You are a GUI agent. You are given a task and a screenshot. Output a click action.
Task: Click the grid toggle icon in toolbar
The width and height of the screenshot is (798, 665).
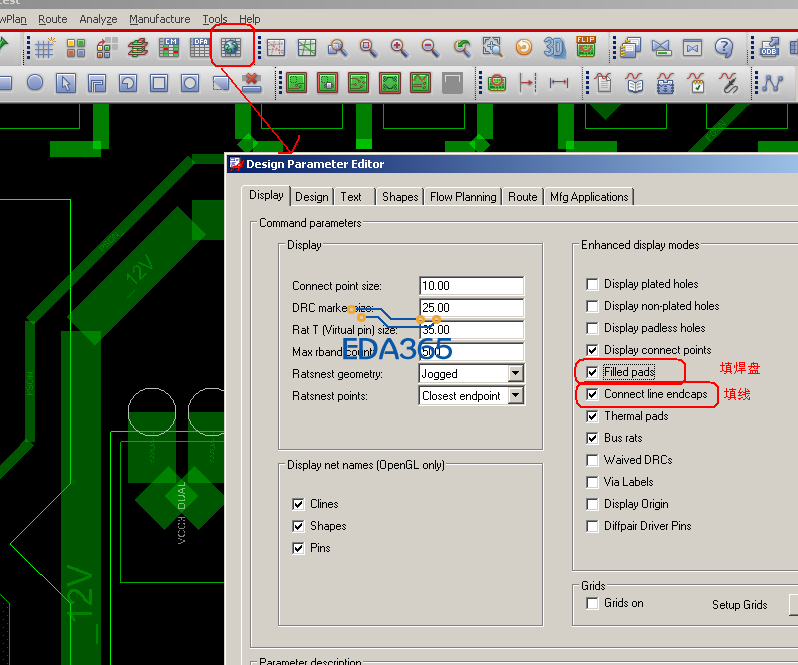click(x=44, y=48)
